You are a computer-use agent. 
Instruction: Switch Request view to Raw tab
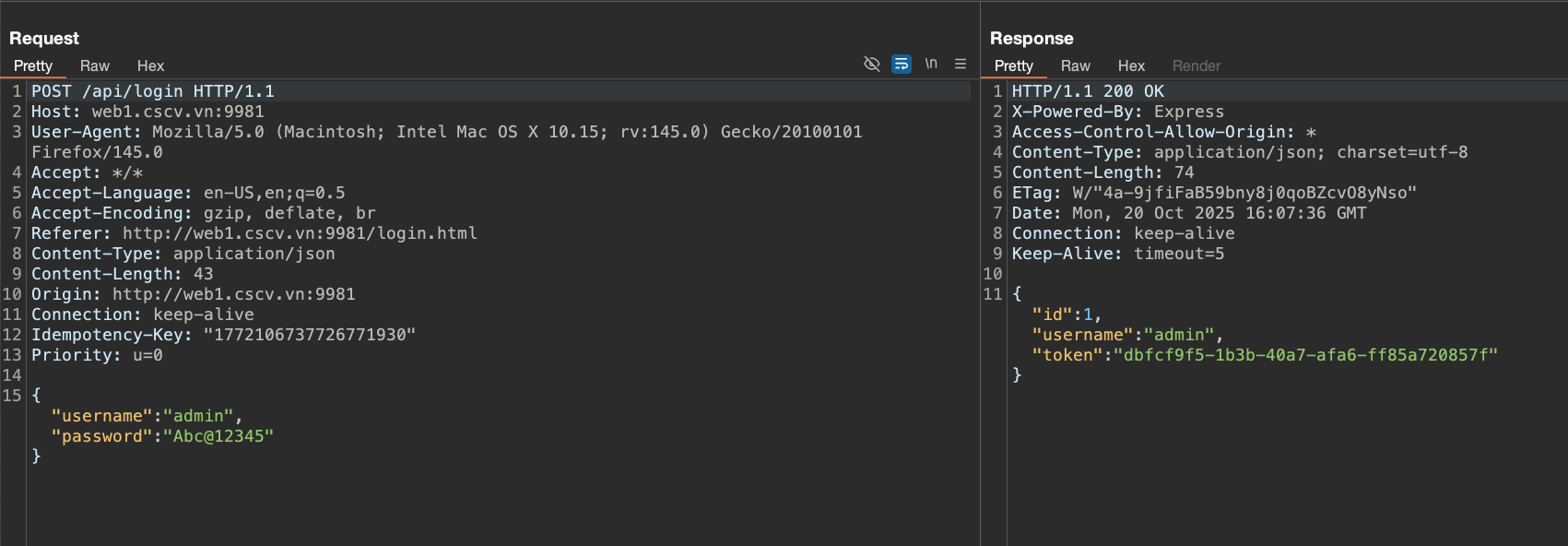[94, 65]
